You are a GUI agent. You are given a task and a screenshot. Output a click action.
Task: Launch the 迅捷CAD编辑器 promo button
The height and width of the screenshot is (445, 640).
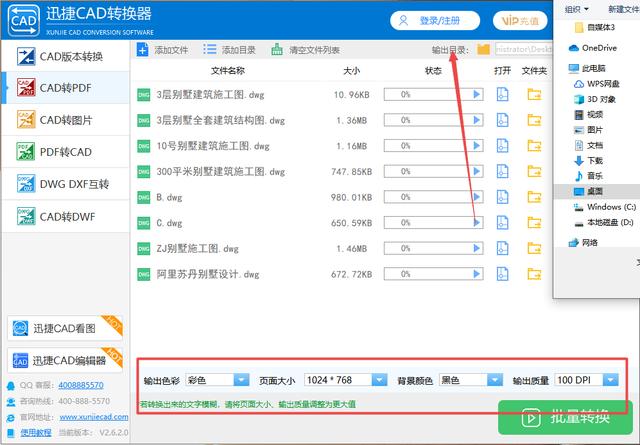pyautogui.click(x=64, y=360)
